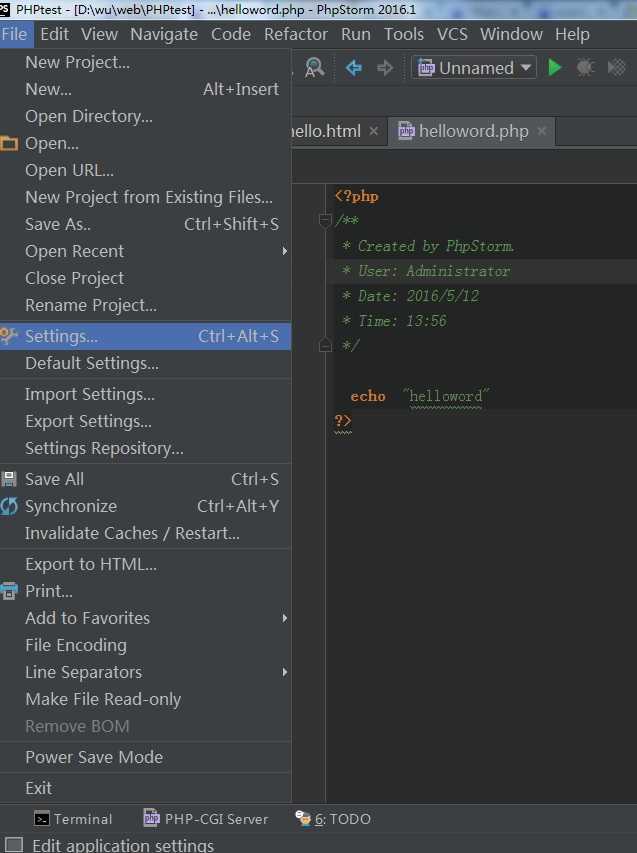The height and width of the screenshot is (853, 637).
Task: Click the fold end marker at comment close
Action: (x=325, y=345)
